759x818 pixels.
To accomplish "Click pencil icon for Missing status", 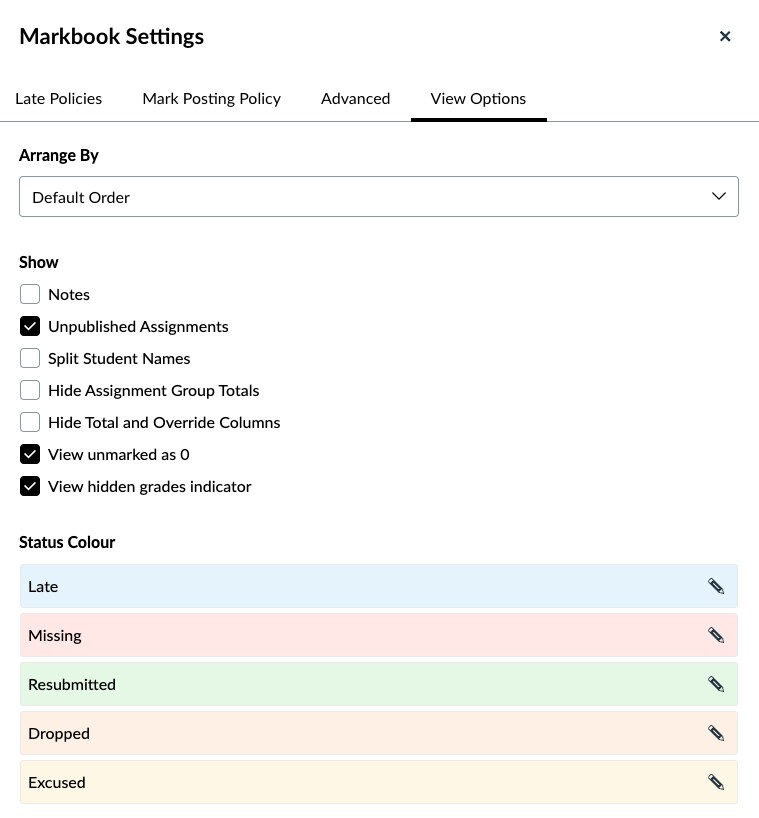I will [716, 635].
